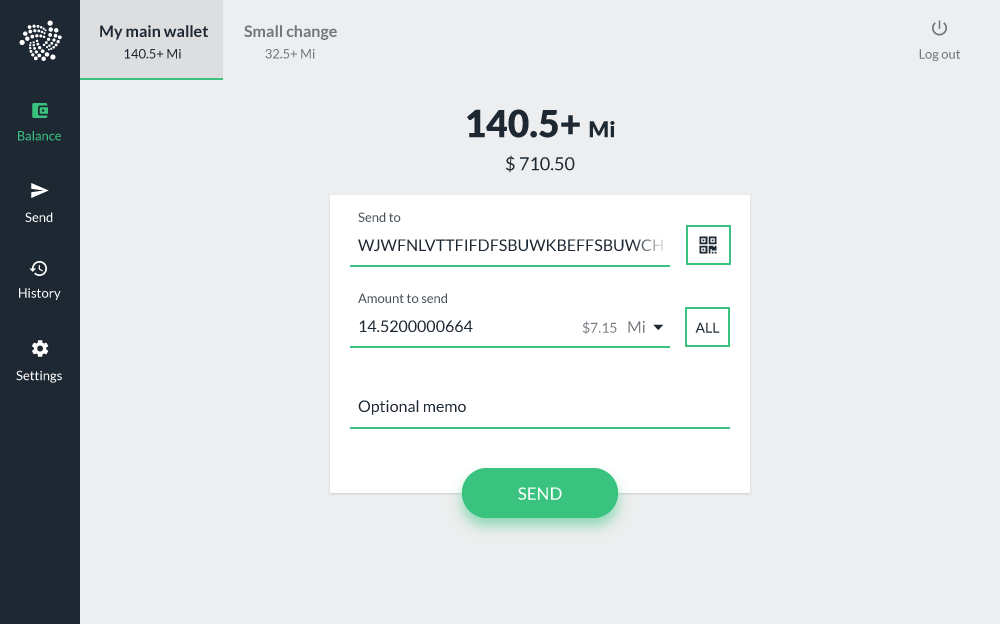The image size is (1000, 624).
Task: Scan address with the QR code button
Action: click(x=708, y=245)
